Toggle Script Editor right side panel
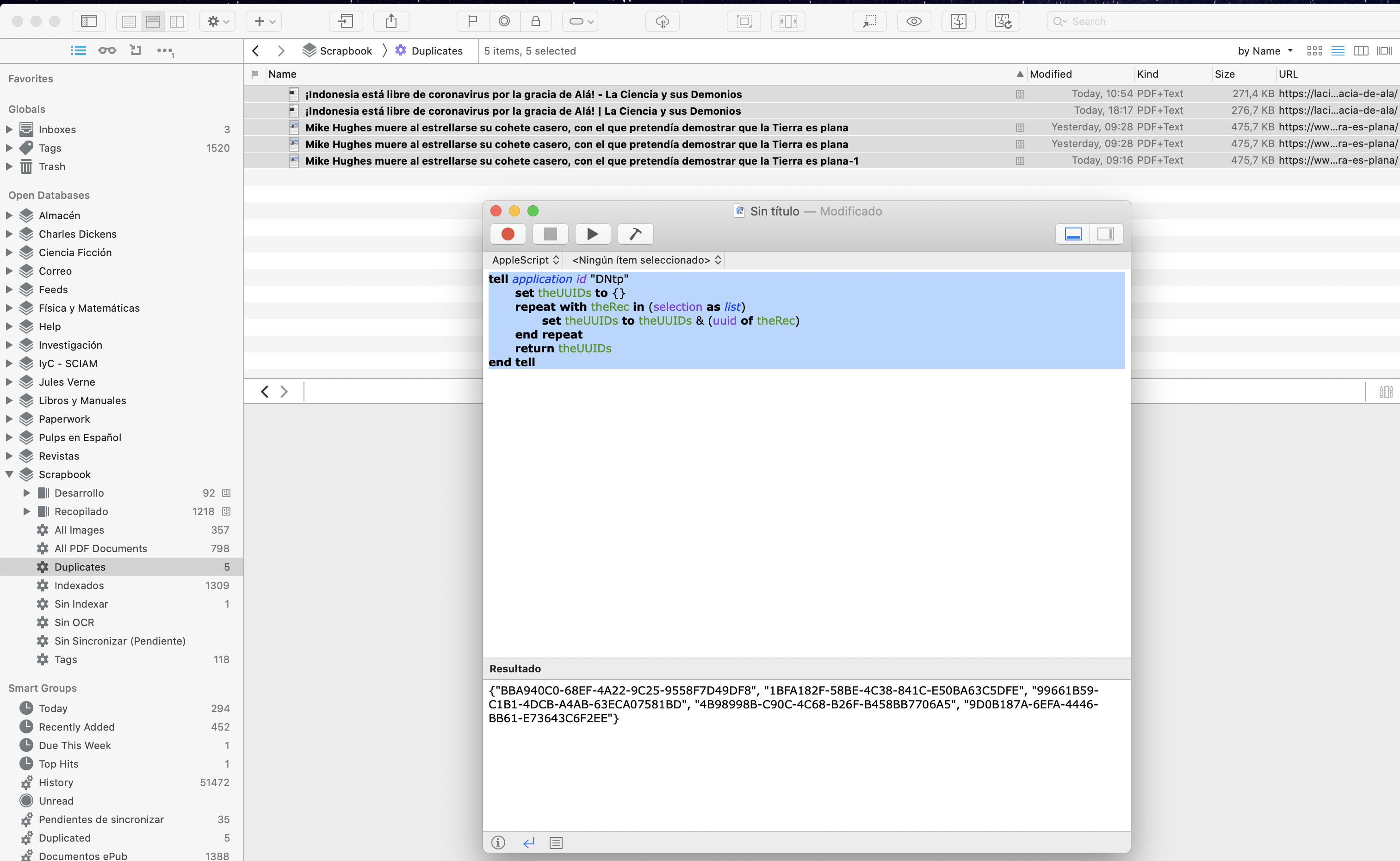The width and height of the screenshot is (1400, 861). (1106, 234)
